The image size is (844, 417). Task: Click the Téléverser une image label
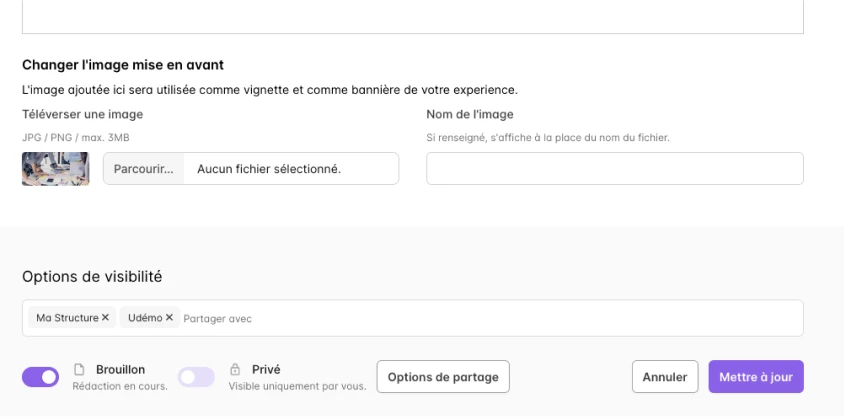tap(82, 114)
